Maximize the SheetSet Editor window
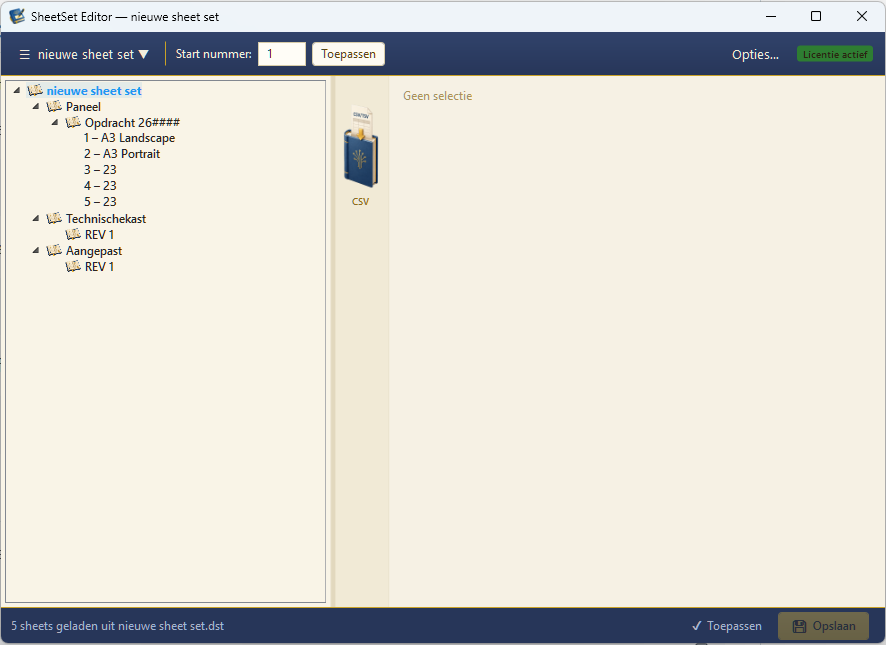The width and height of the screenshot is (886, 645). tap(816, 16)
